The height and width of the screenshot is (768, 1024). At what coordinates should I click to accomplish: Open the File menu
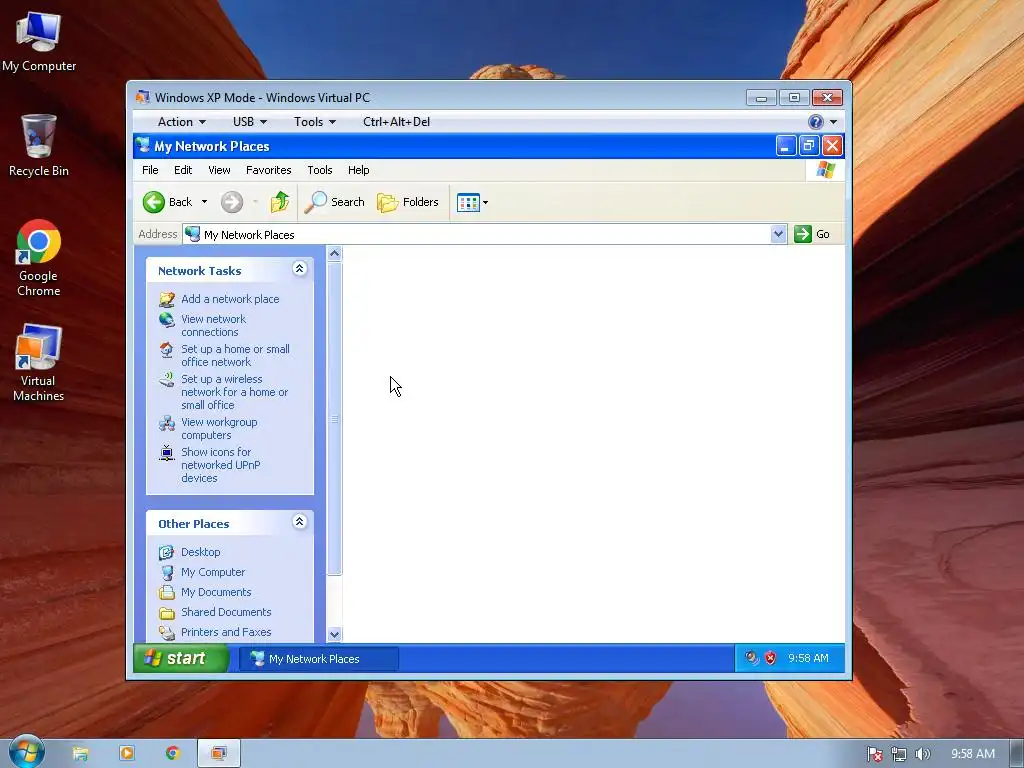pos(150,170)
